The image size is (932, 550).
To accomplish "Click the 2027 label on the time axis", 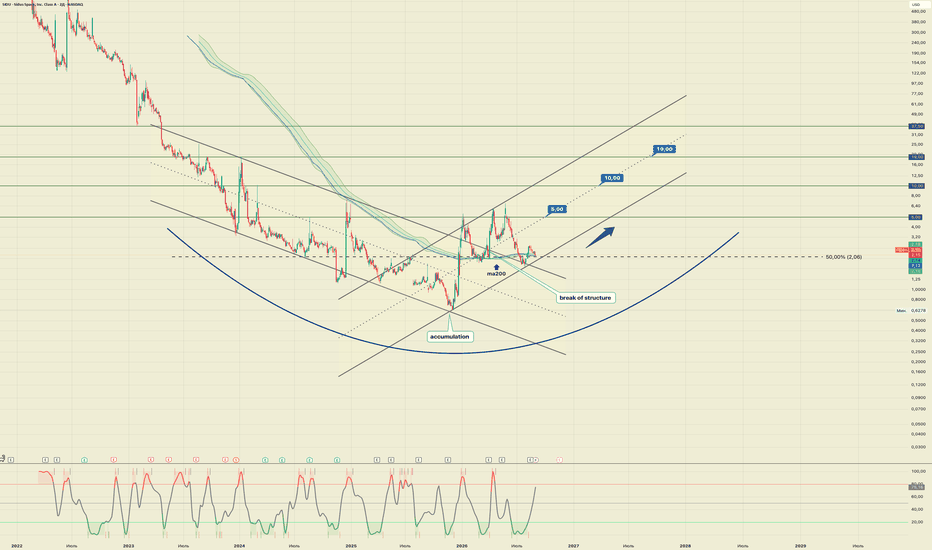I will [574, 545].
